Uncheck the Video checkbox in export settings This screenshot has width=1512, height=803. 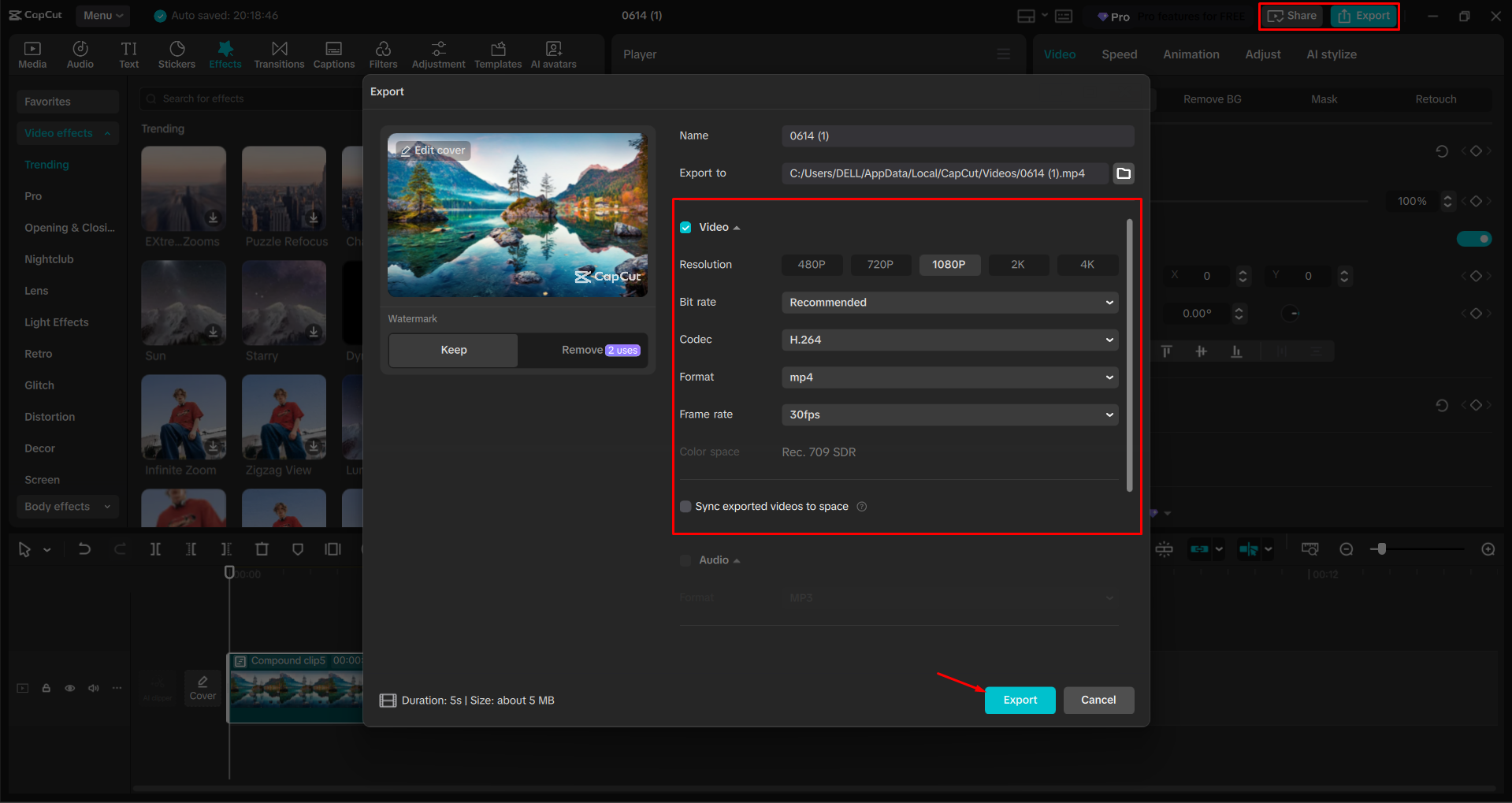click(685, 227)
